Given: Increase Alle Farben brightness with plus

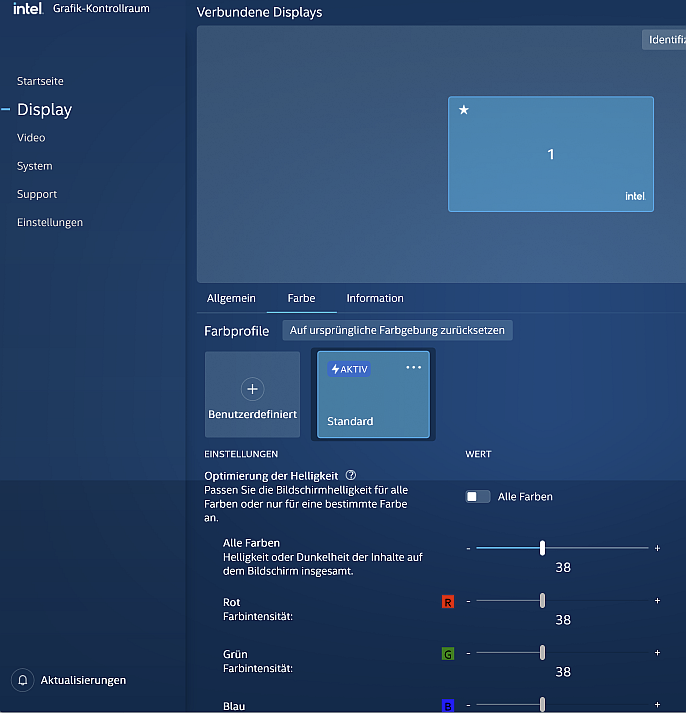Looking at the screenshot, I should (657, 548).
